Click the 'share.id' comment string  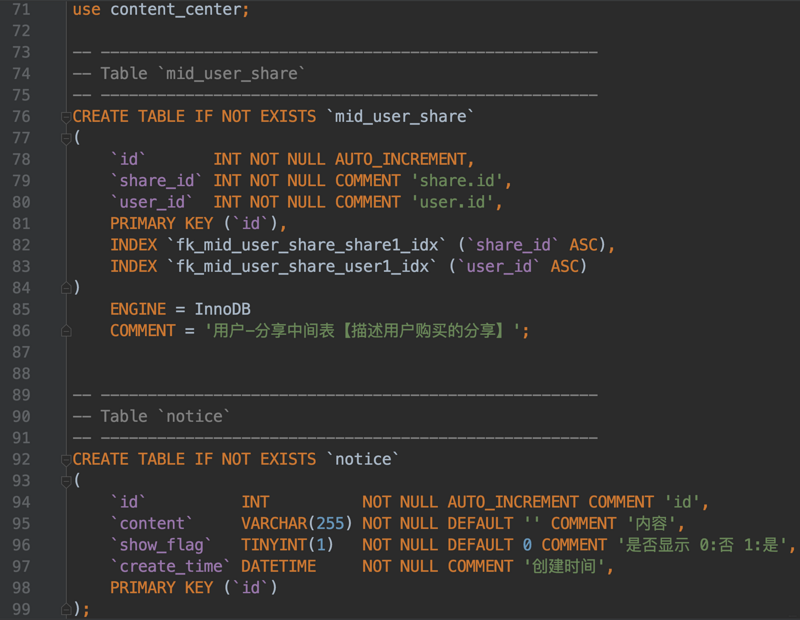pos(457,181)
